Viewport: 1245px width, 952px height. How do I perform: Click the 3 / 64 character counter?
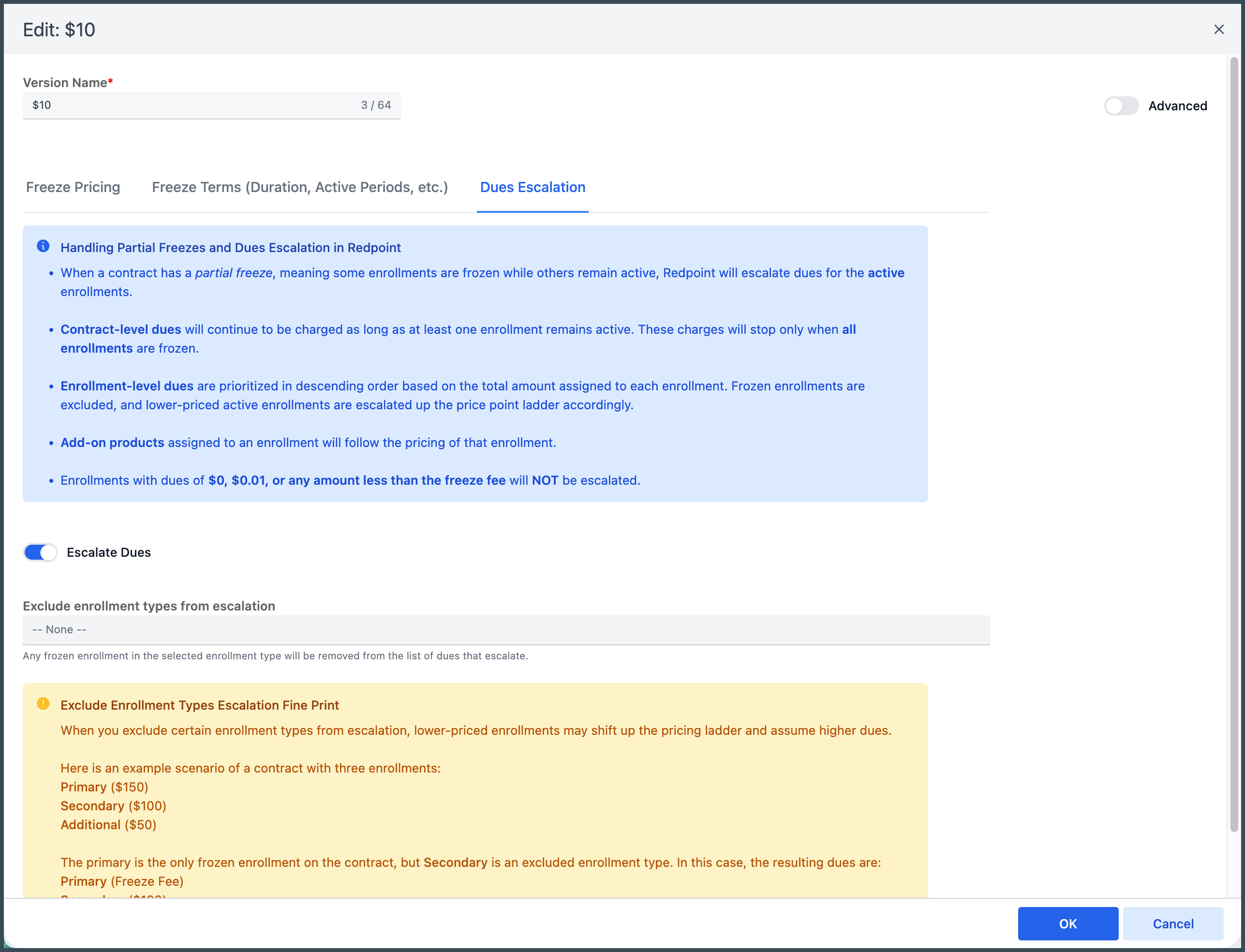(376, 105)
